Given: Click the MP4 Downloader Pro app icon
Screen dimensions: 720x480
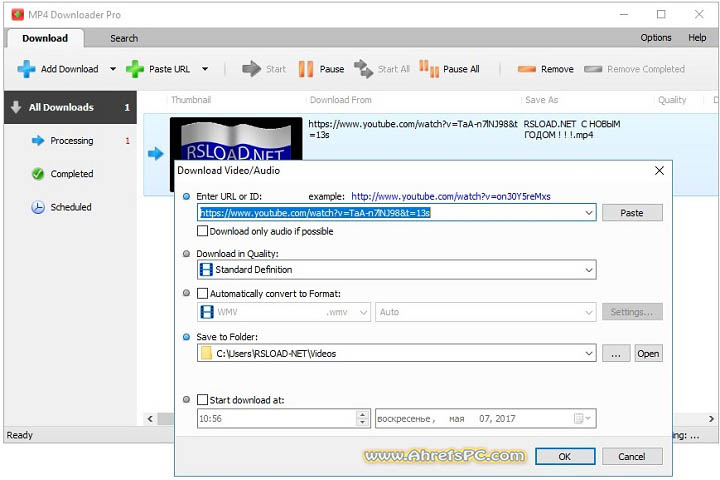Looking at the screenshot, I should pos(17,15).
